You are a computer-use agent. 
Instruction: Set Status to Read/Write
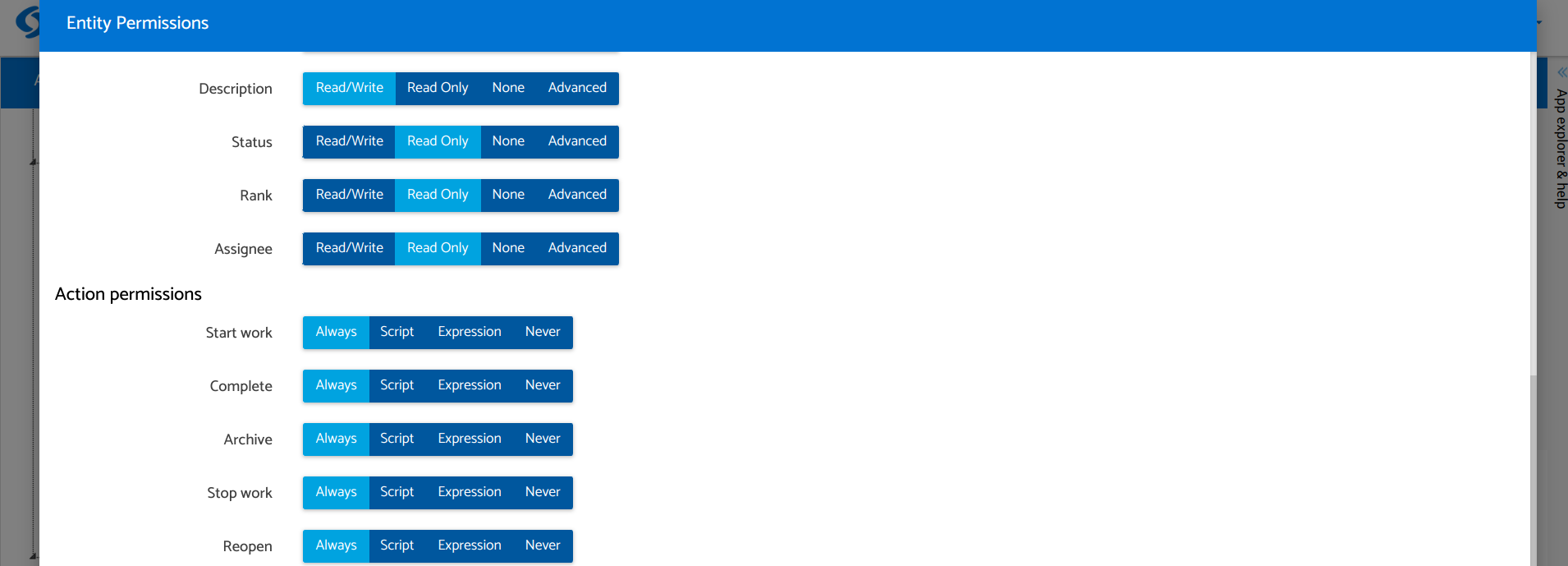click(349, 141)
